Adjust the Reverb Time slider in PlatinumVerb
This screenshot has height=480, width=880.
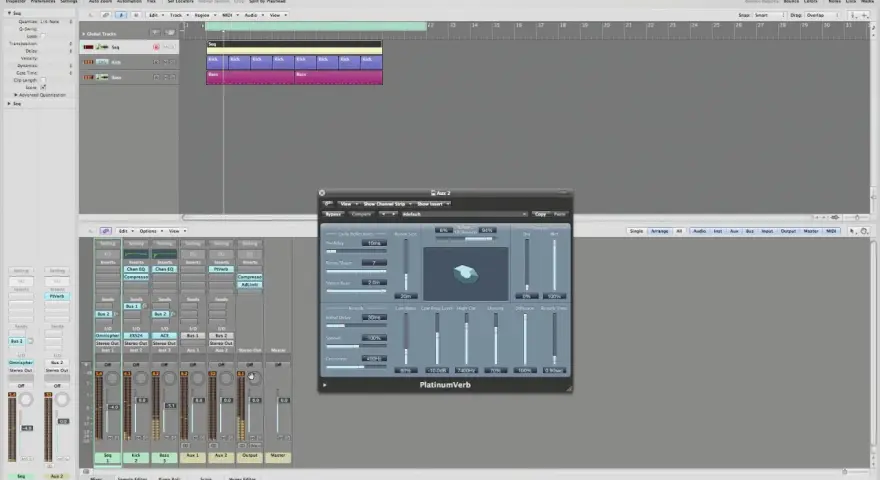pyautogui.click(x=554, y=339)
